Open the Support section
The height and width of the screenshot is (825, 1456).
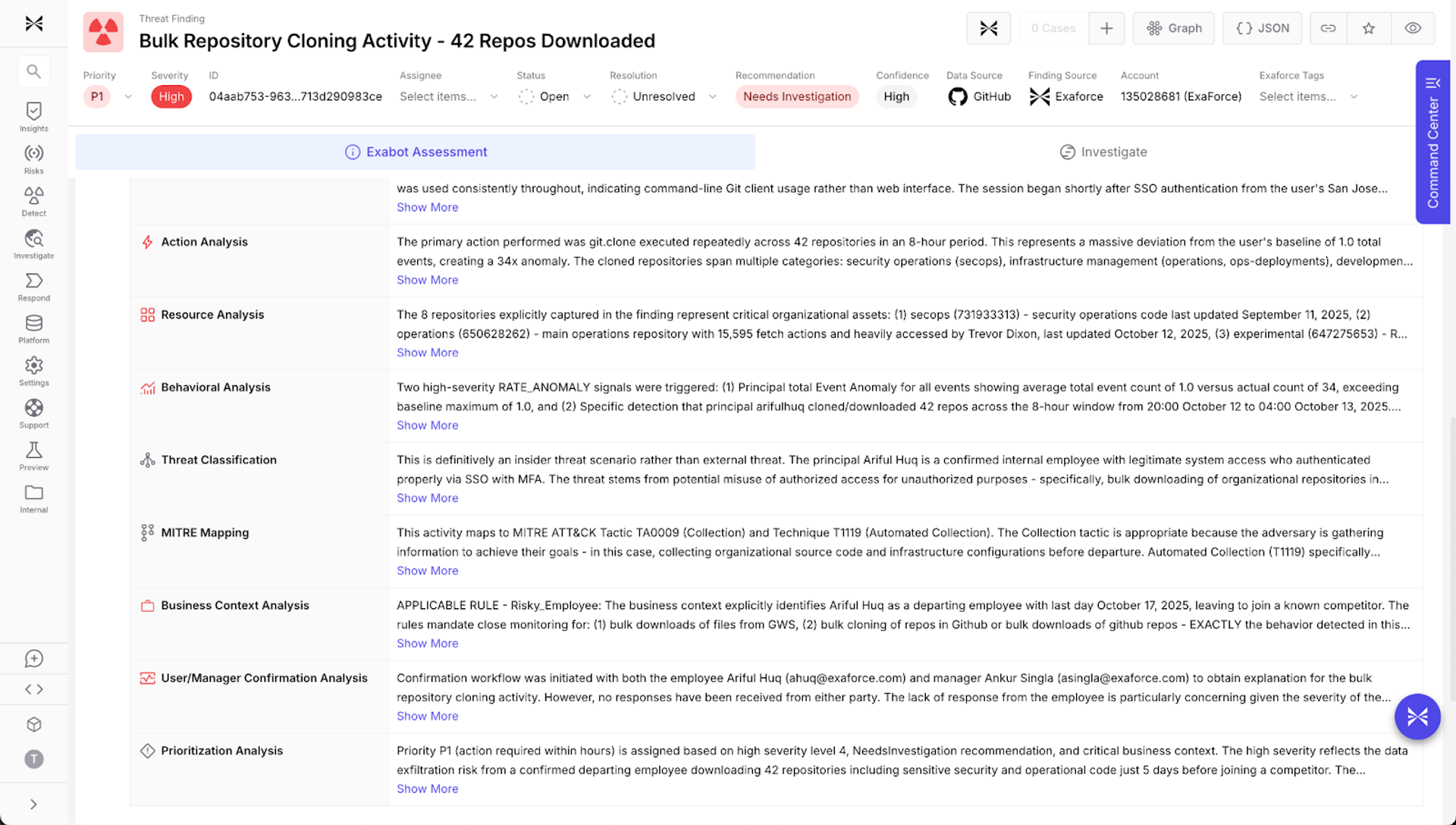33,414
